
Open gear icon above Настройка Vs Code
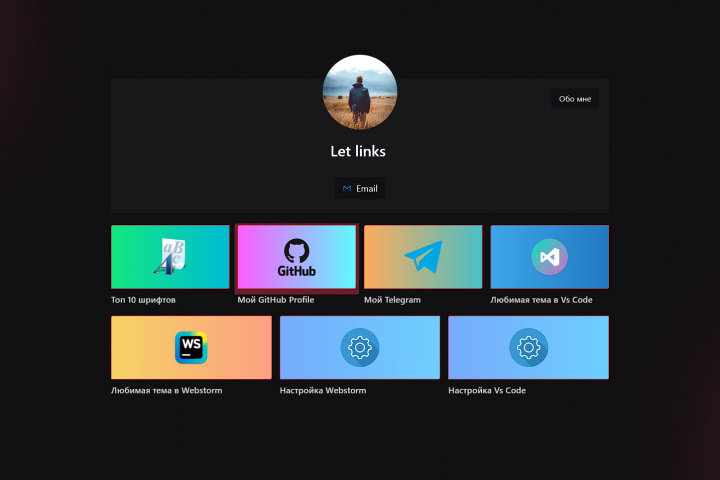[529, 348]
